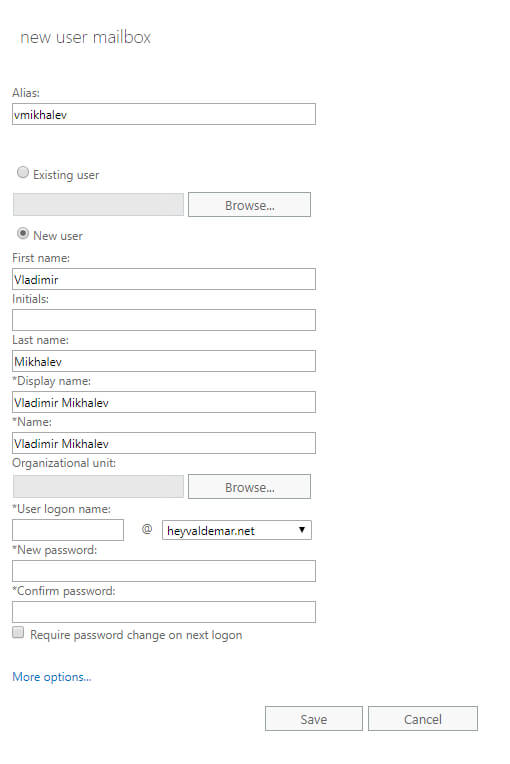
Task: Click the '*User logon name:' label
Action: point(61,509)
